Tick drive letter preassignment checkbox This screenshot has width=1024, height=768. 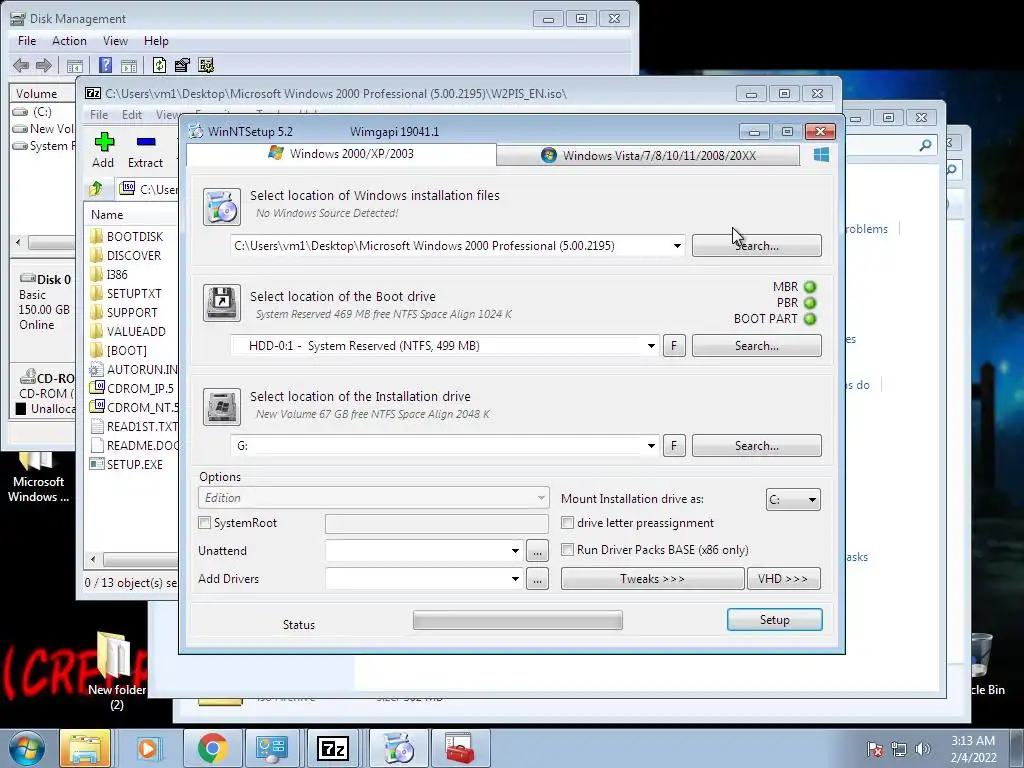[568, 522]
